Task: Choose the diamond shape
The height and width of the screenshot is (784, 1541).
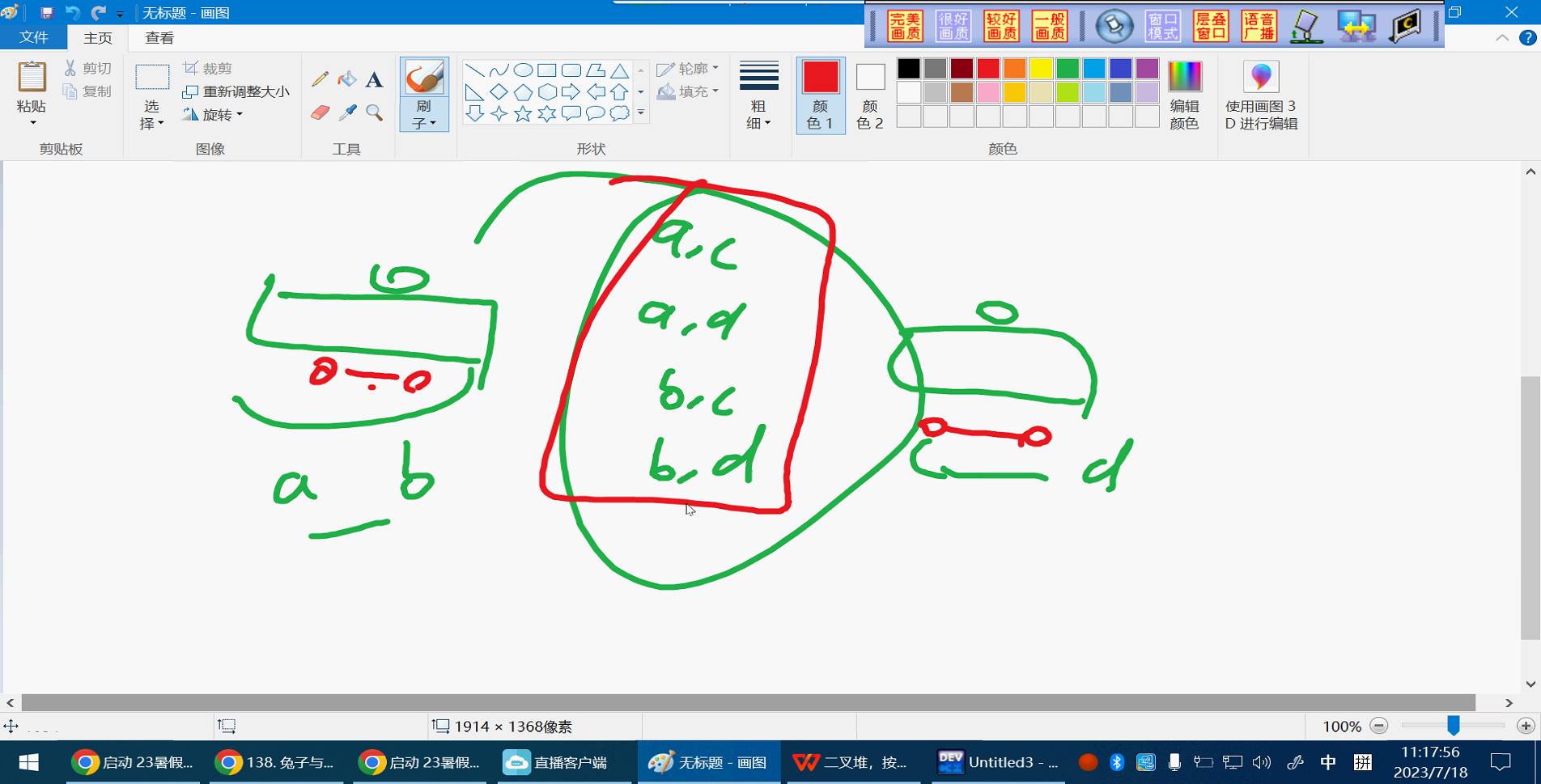Action: point(499,91)
